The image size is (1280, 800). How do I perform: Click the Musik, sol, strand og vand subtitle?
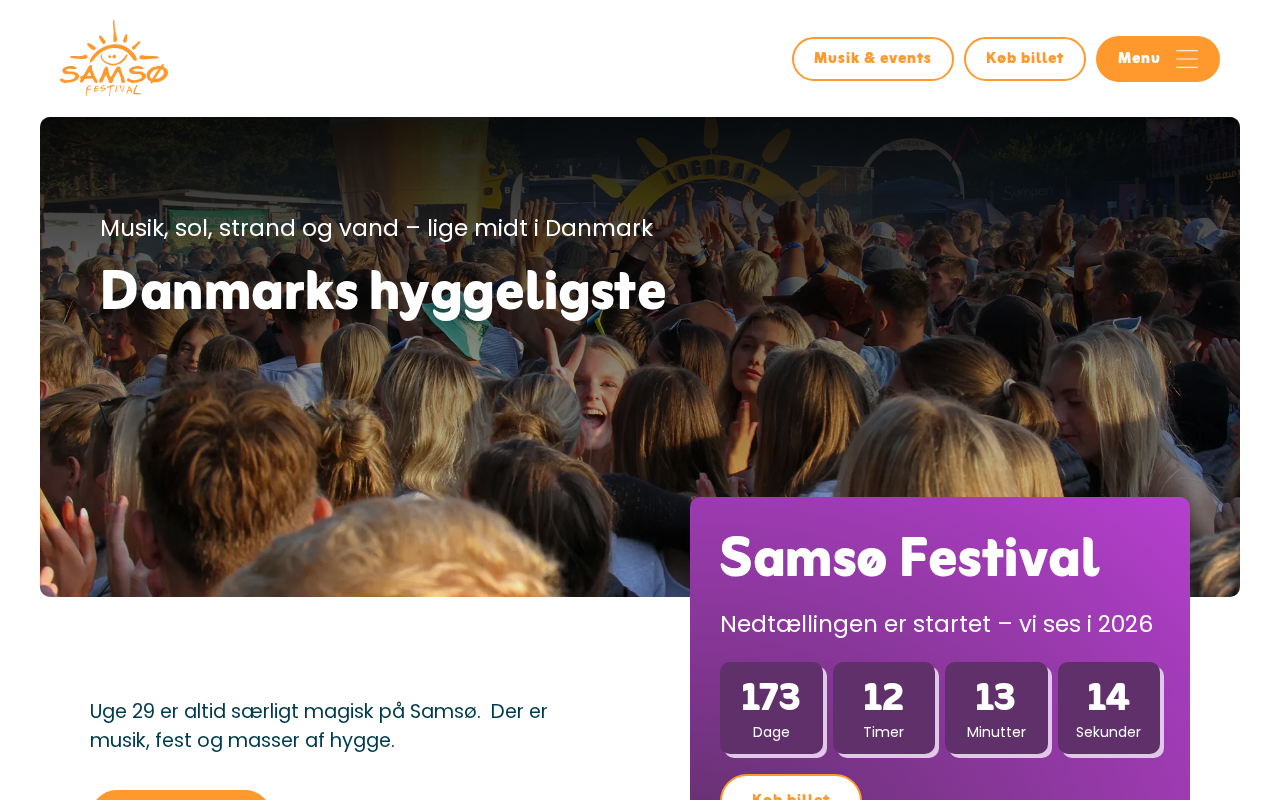pos(376,228)
